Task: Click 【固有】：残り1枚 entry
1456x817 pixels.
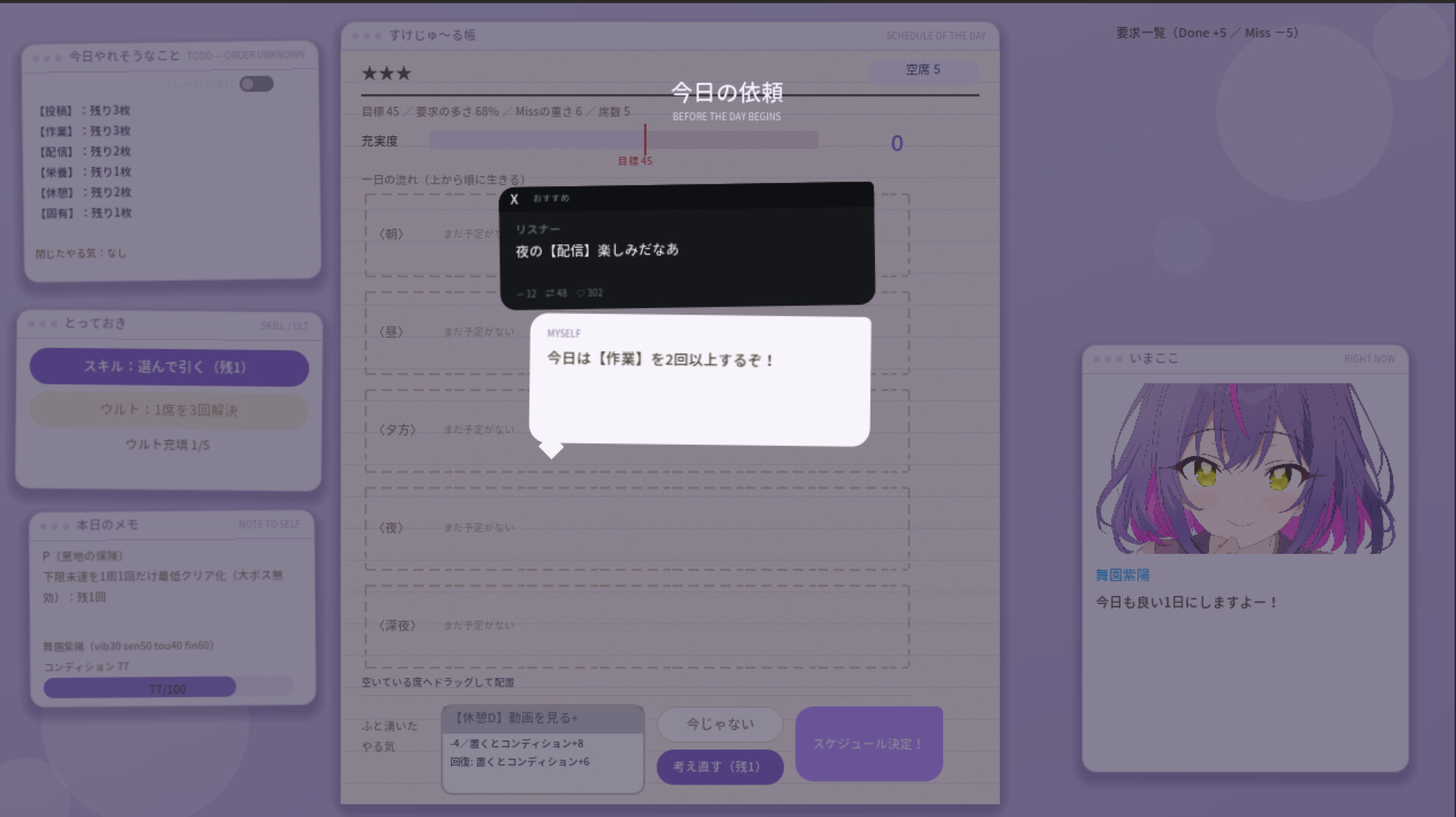Action: point(84,213)
